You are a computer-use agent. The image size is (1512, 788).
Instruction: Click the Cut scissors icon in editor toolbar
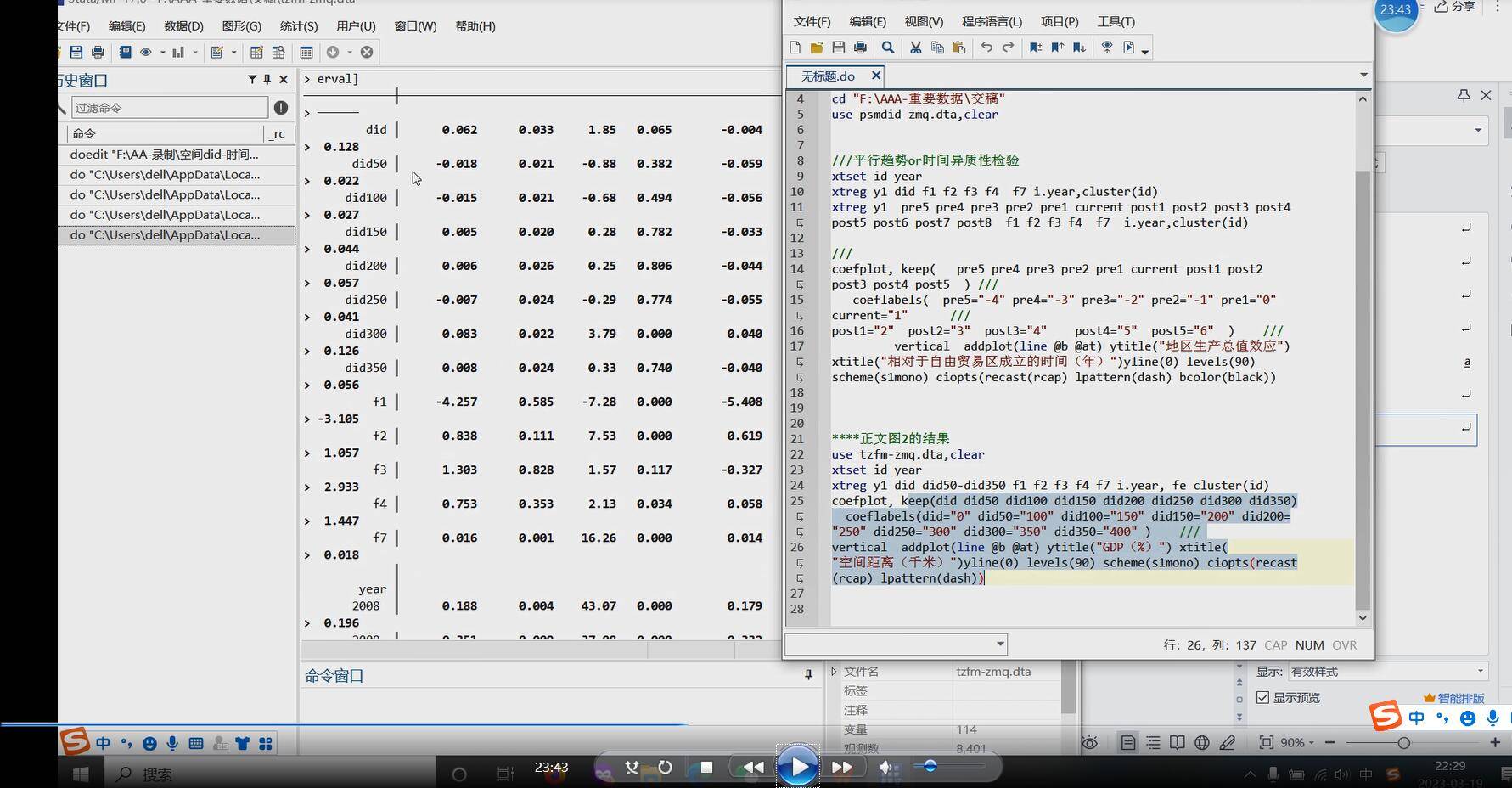(915, 48)
